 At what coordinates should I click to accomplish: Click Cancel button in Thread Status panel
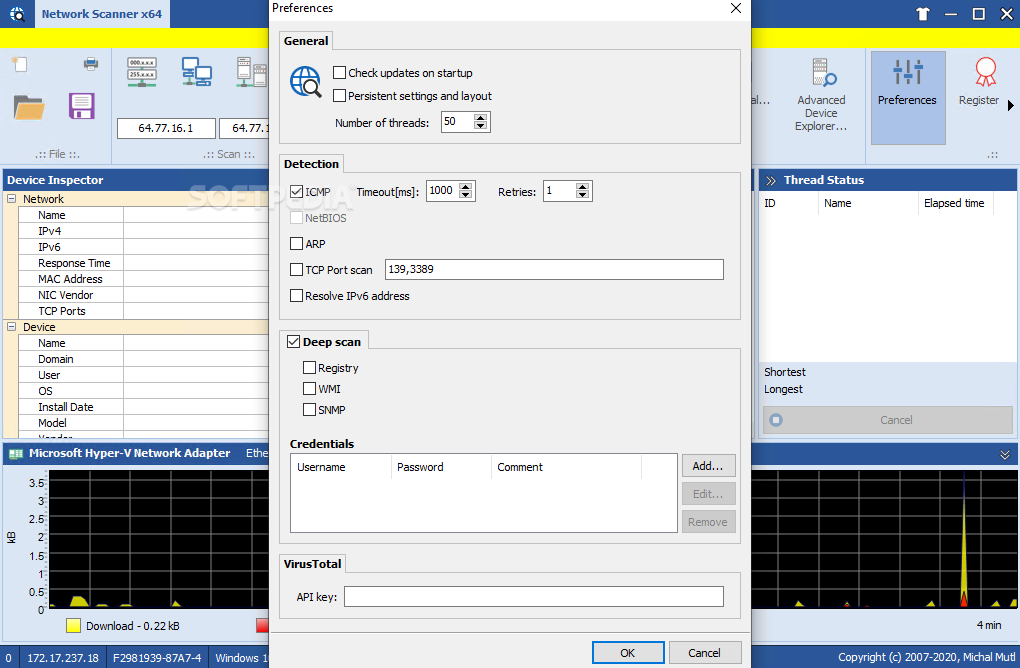pyautogui.click(x=888, y=420)
